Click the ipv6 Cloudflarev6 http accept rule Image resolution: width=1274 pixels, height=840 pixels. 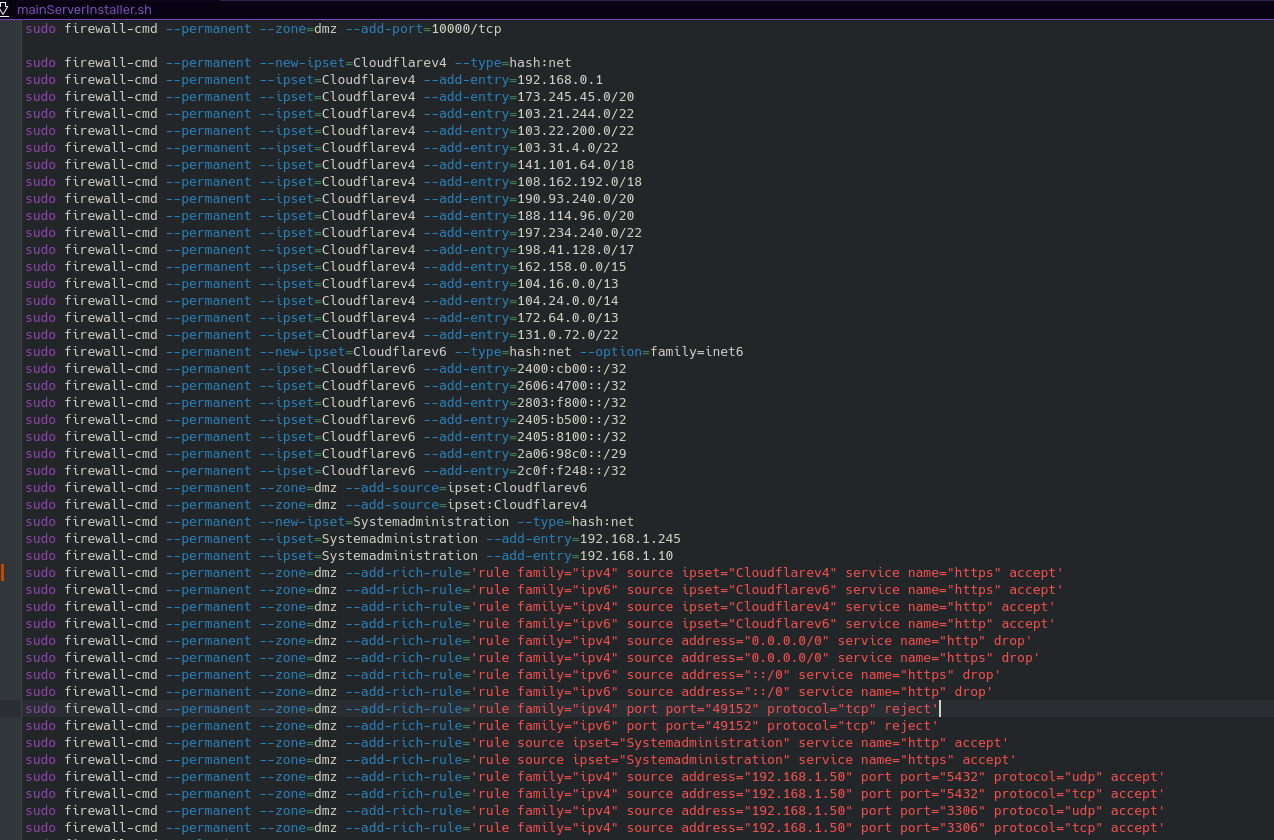540,624
